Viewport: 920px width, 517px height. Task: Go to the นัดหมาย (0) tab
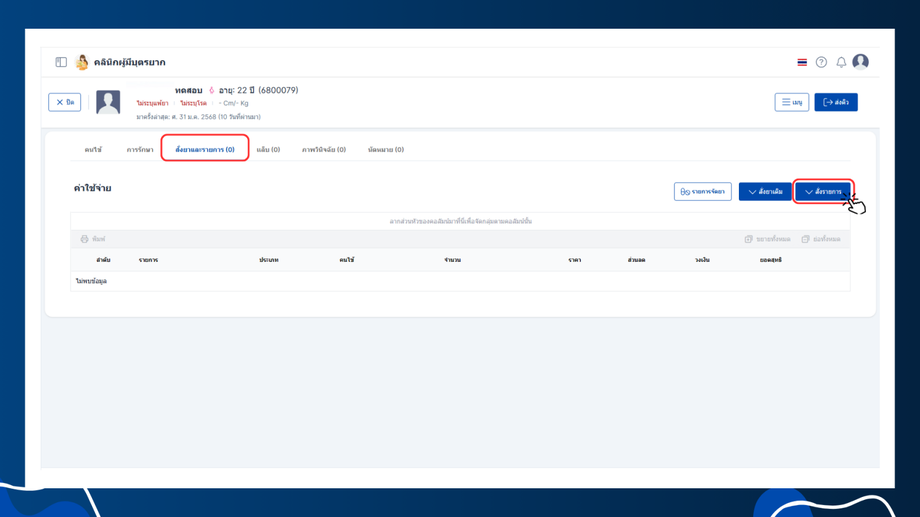point(385,150)
